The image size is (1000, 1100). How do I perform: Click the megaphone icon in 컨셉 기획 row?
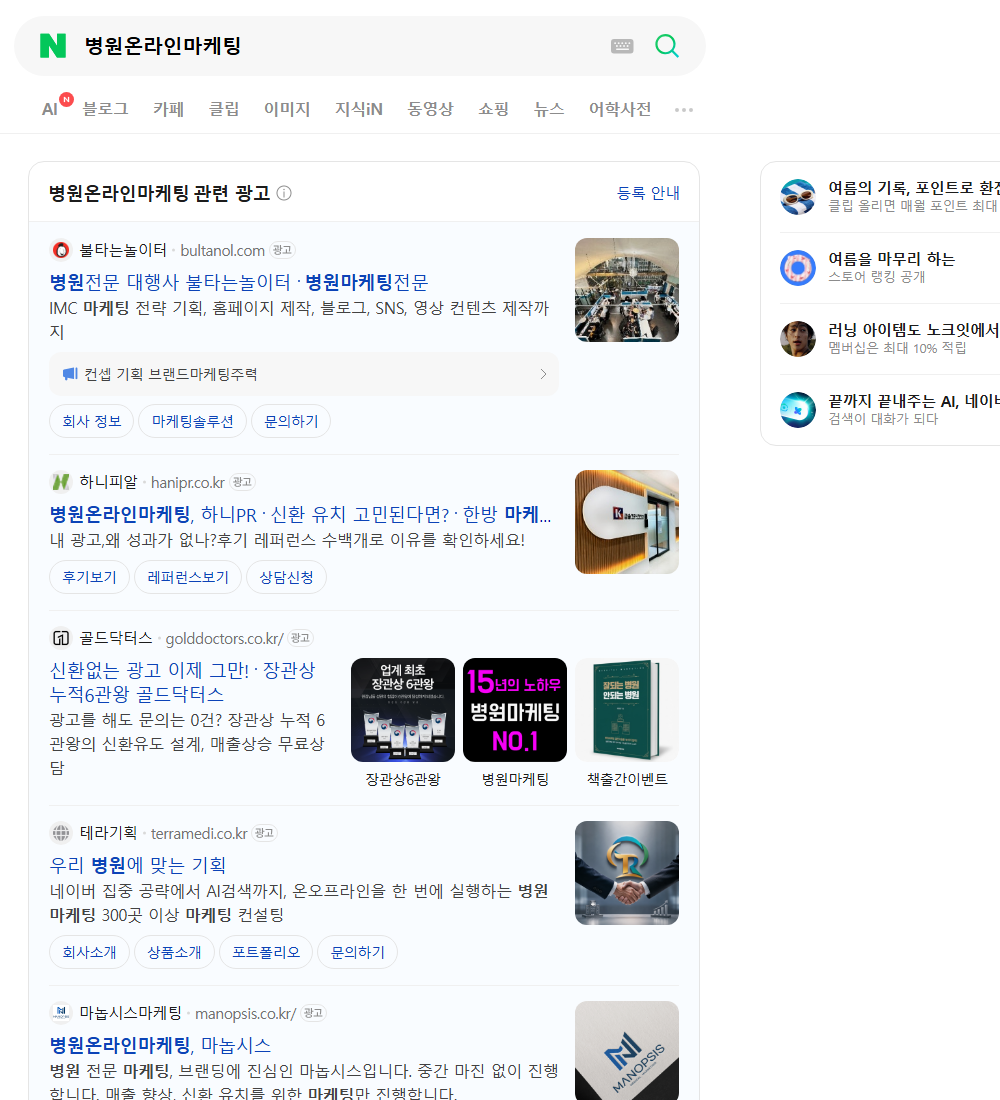coord(70,374)
